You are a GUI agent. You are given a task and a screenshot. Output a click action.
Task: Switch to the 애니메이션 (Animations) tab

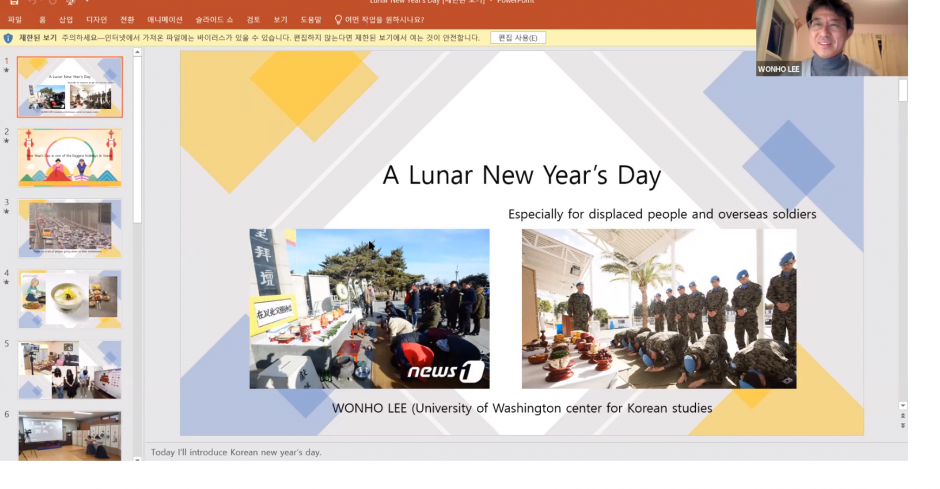coord(165,20)
